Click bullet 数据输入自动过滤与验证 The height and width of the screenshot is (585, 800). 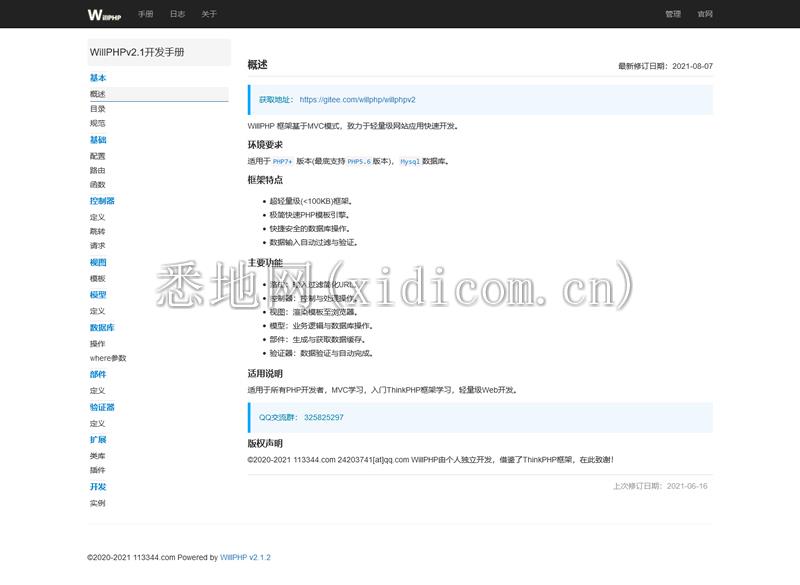click(x=313, y=243)
